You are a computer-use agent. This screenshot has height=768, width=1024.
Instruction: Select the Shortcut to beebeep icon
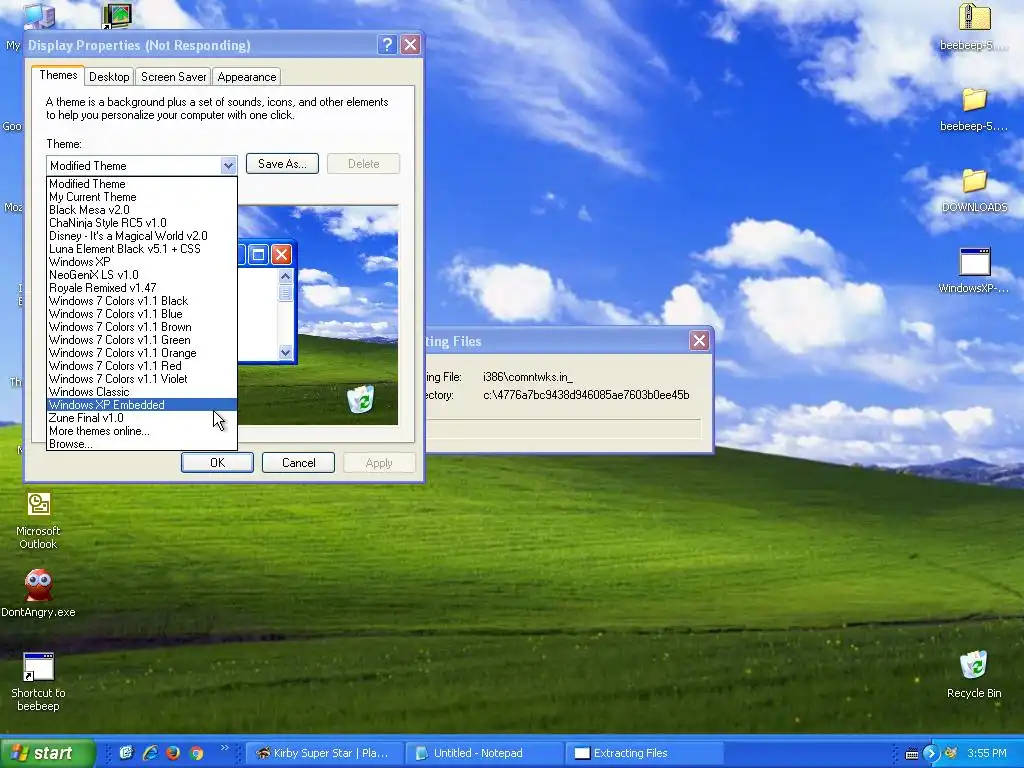tap(38, 682)
